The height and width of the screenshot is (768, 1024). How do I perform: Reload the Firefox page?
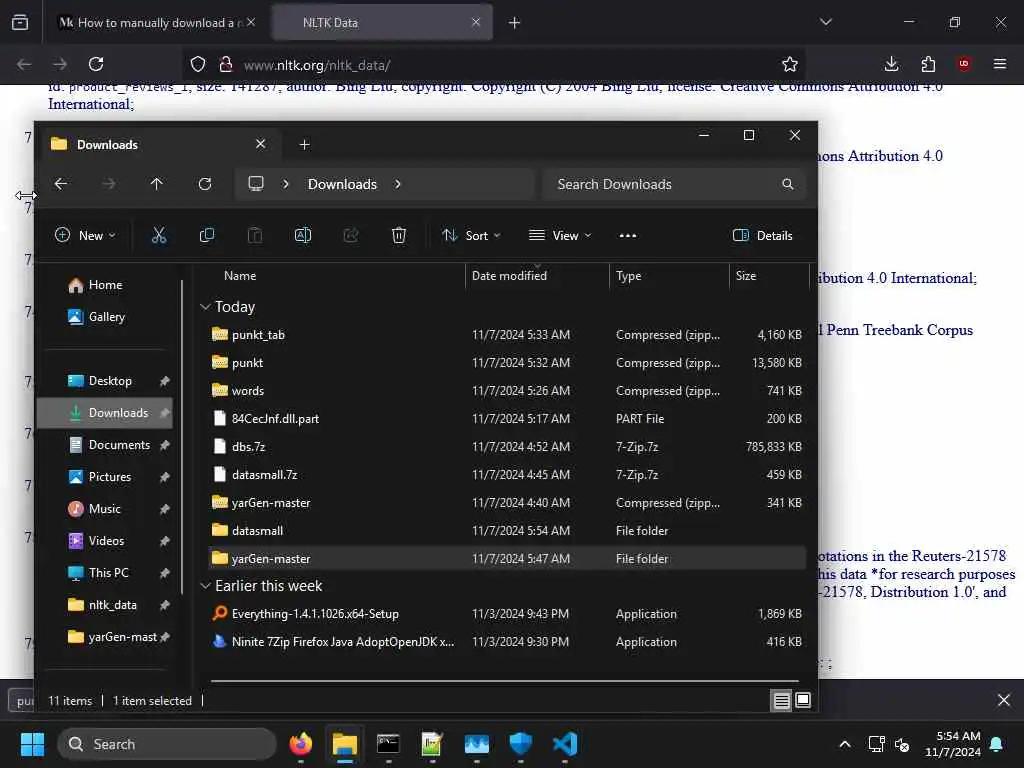(x=96, y=64)
